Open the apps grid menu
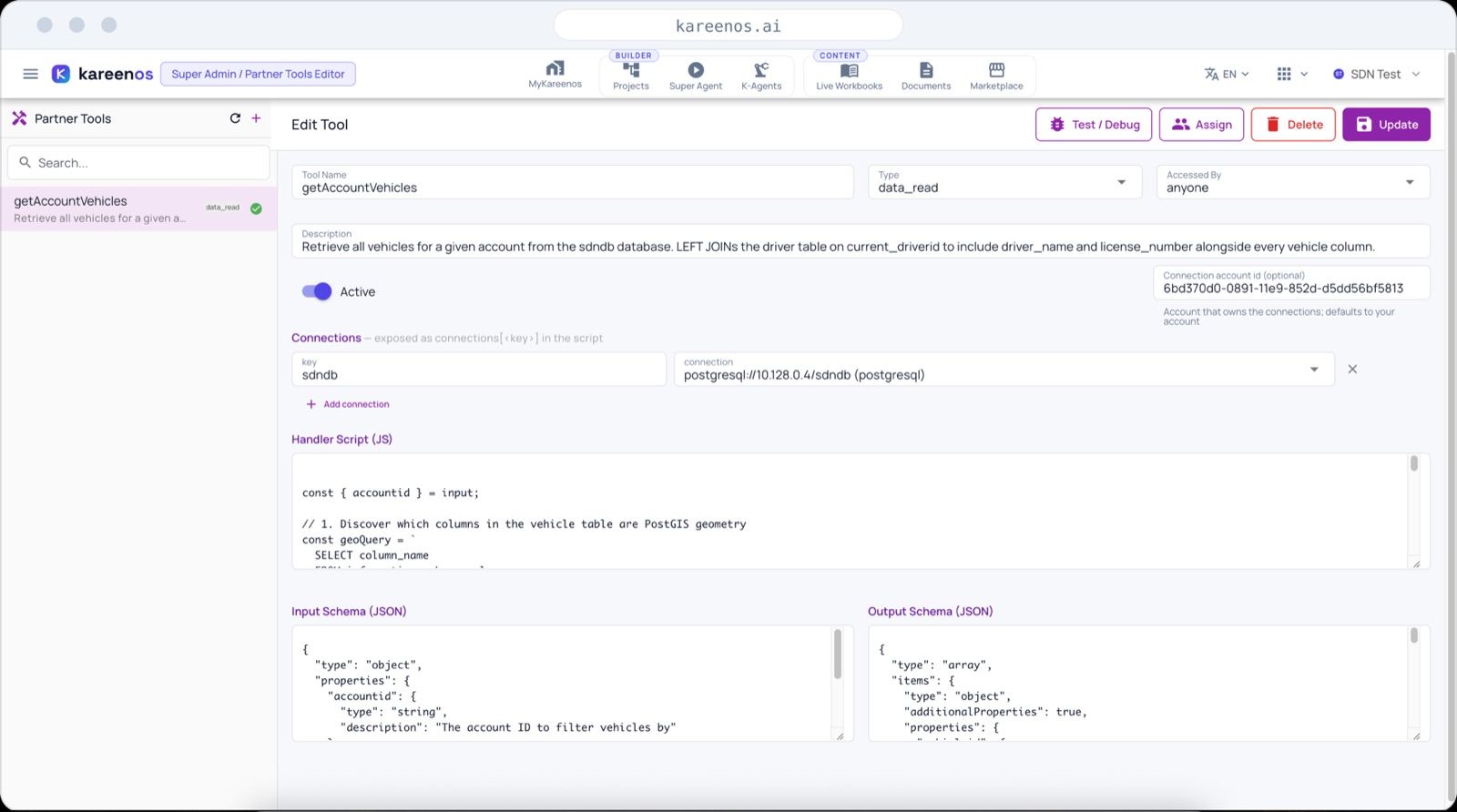This screenshot has height=812, width=1457. 1292,74
